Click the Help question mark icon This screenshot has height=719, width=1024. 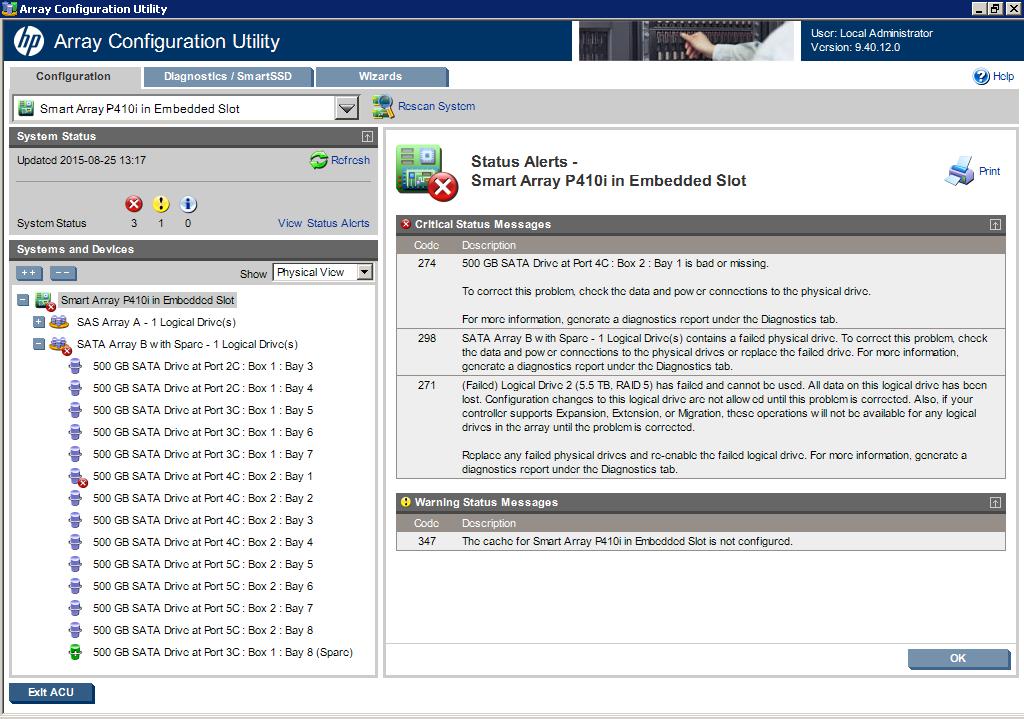[x=981, y=76]
